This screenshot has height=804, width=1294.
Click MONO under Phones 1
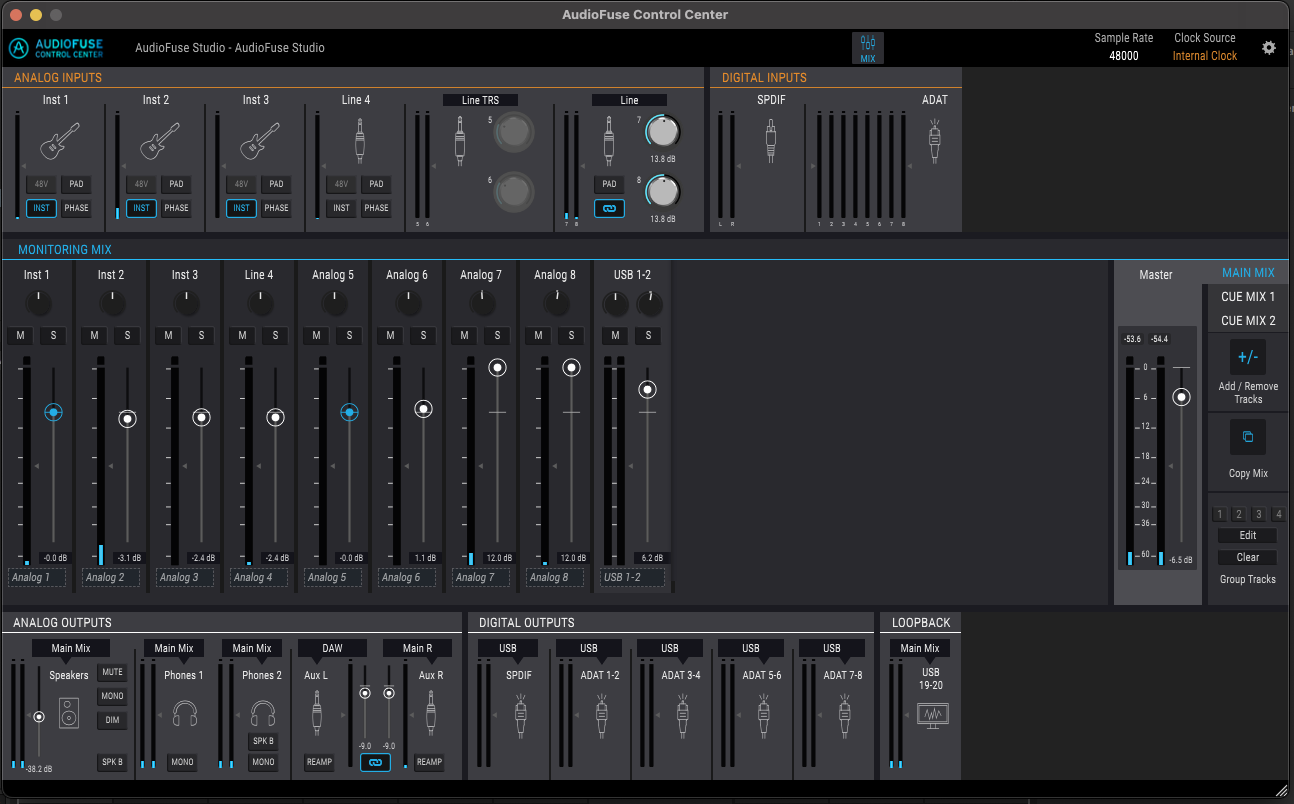point(182,762)
